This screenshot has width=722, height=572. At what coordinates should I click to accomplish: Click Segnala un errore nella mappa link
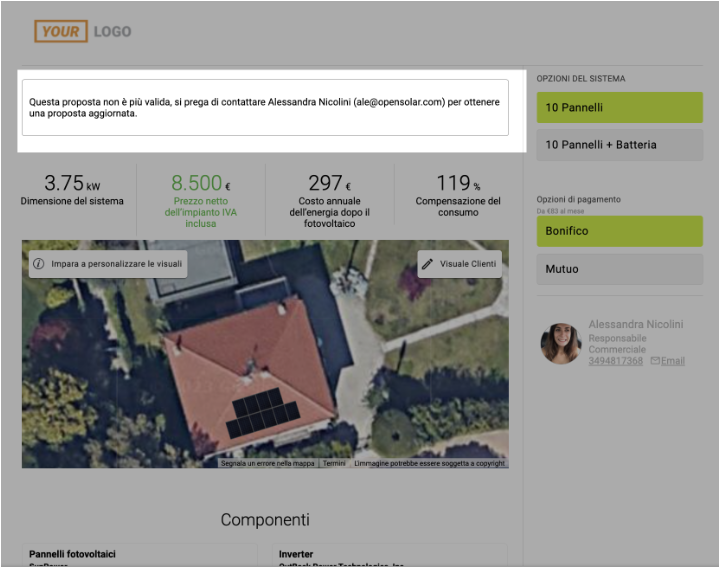(268, 464)
